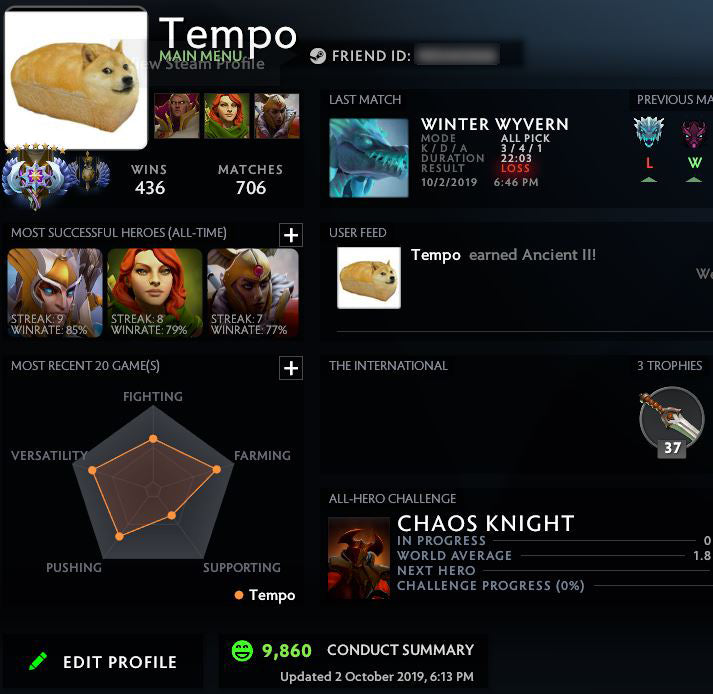The width and height of the screenshot is (713, 694).
Task: Click the Edit Profile button
Action: click(x=104, y=662)
